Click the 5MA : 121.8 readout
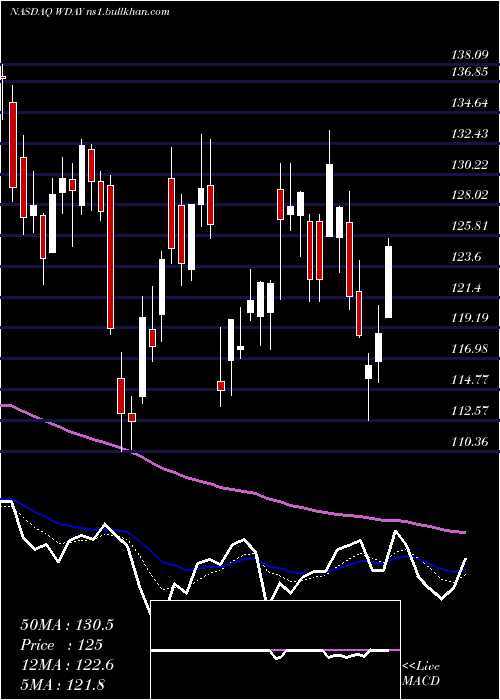This screenshot has height=700, width=500. click(x=62, y=684)
